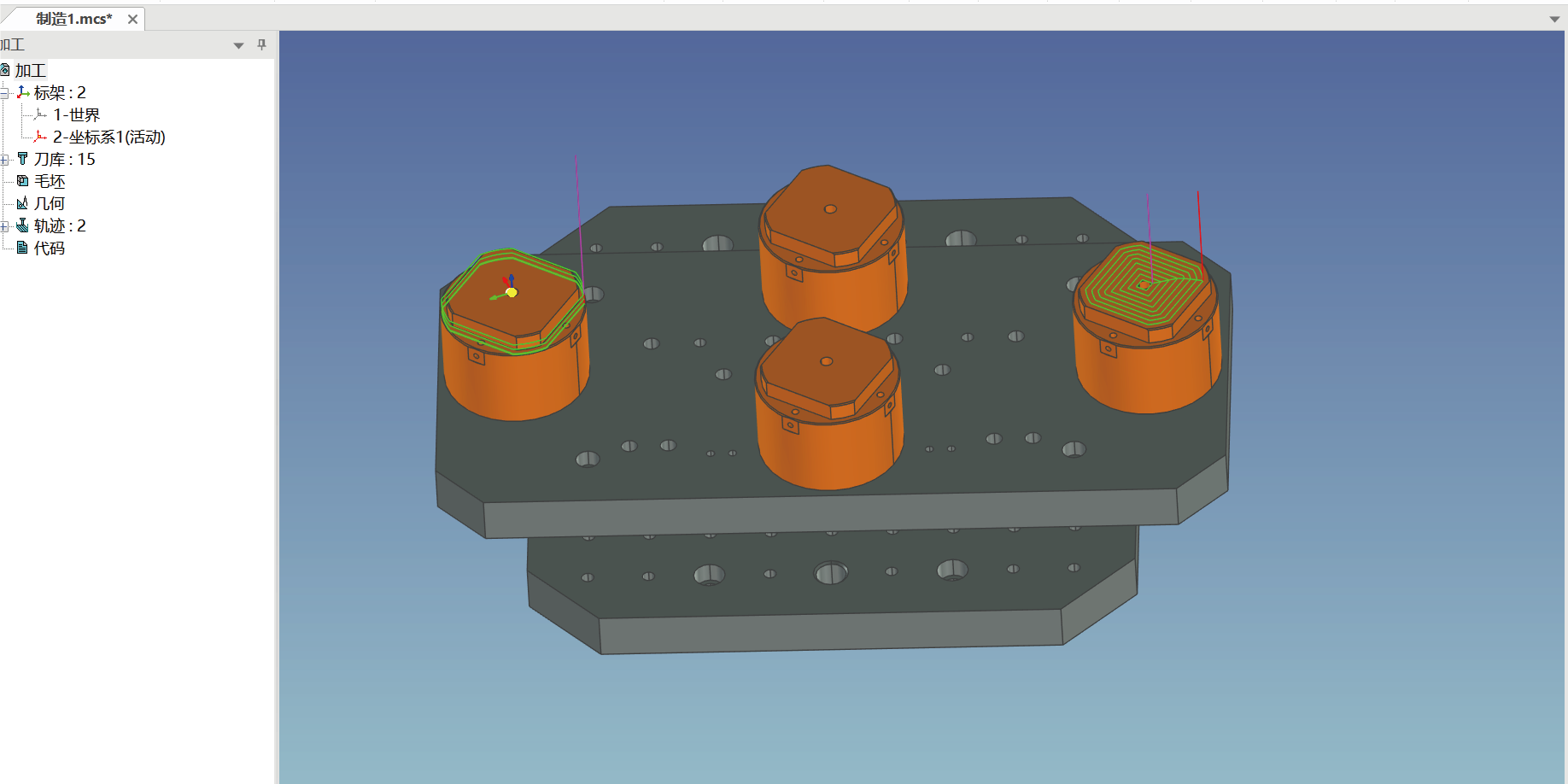This screenshot has height=784, width=1568.
Task: Click the document icon beside 代码
Action: [23, 247]
